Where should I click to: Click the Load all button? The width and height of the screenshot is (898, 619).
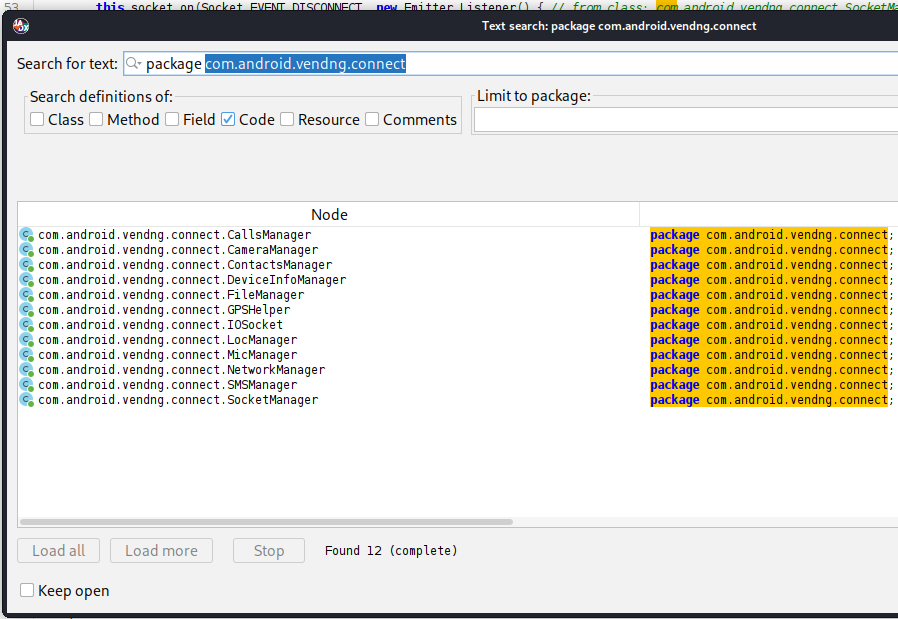pos(58,550)
